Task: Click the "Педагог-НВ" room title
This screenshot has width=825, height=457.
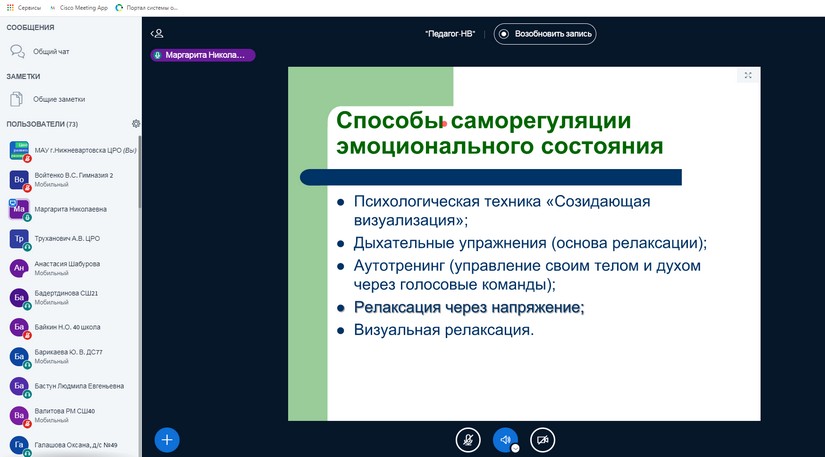Action: [x=450, y=34]
